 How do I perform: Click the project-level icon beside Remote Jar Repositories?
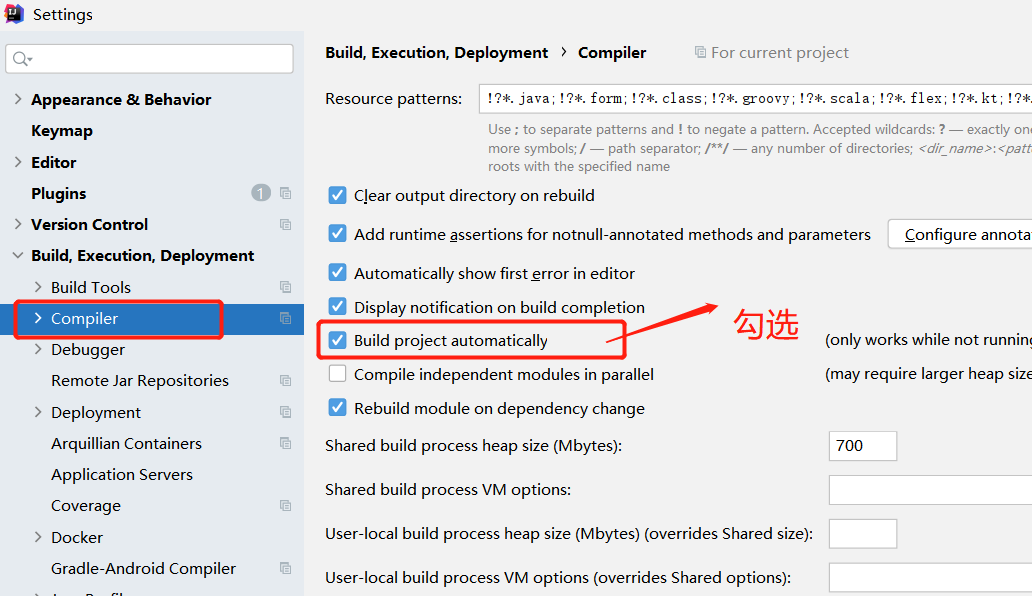[286, 380]
